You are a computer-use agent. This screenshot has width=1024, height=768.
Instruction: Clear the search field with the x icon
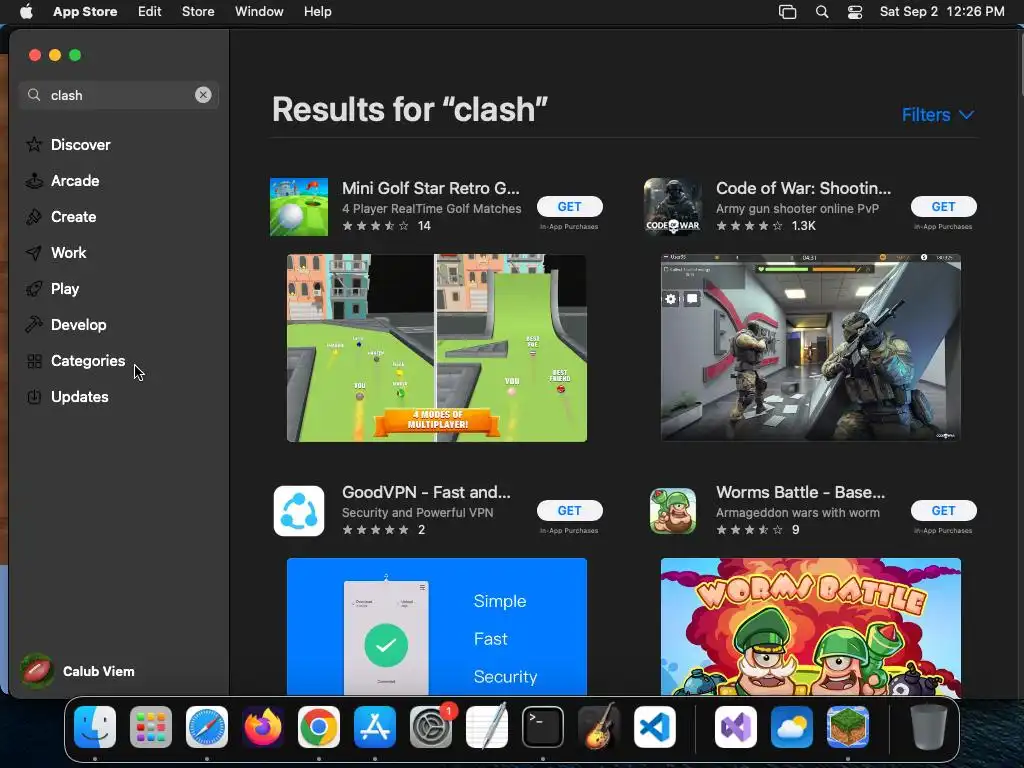pos(203,95)
